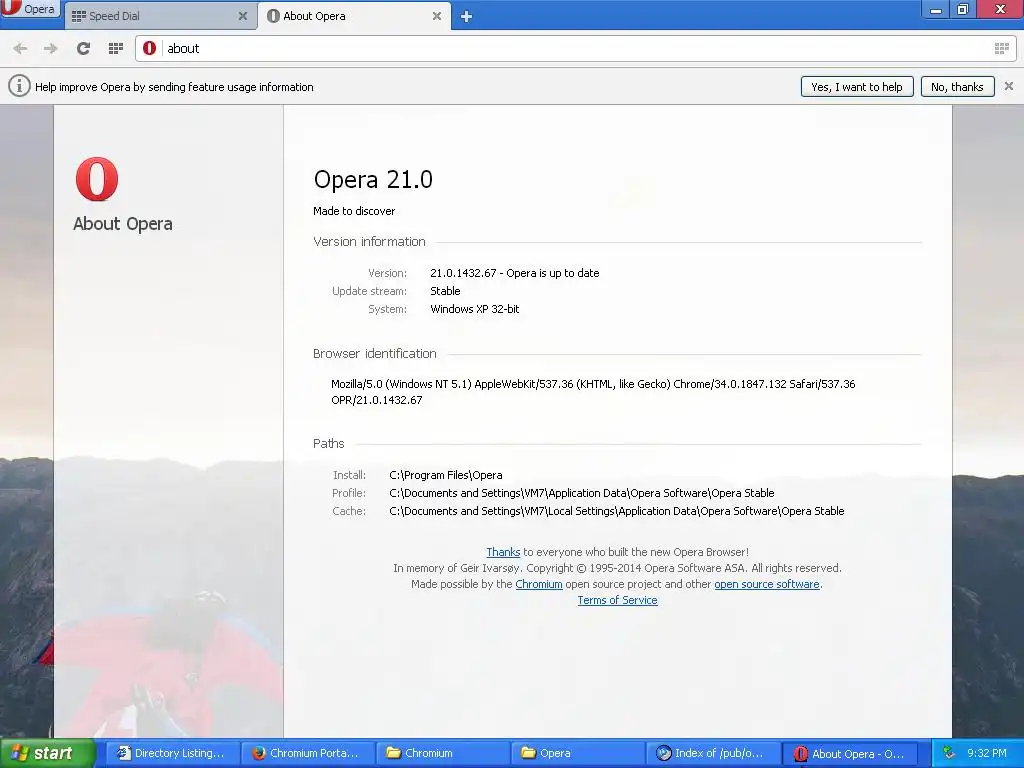Click the 'Stable' update stream value
The height and width of the screenshot is (768, 1024).
445,291
